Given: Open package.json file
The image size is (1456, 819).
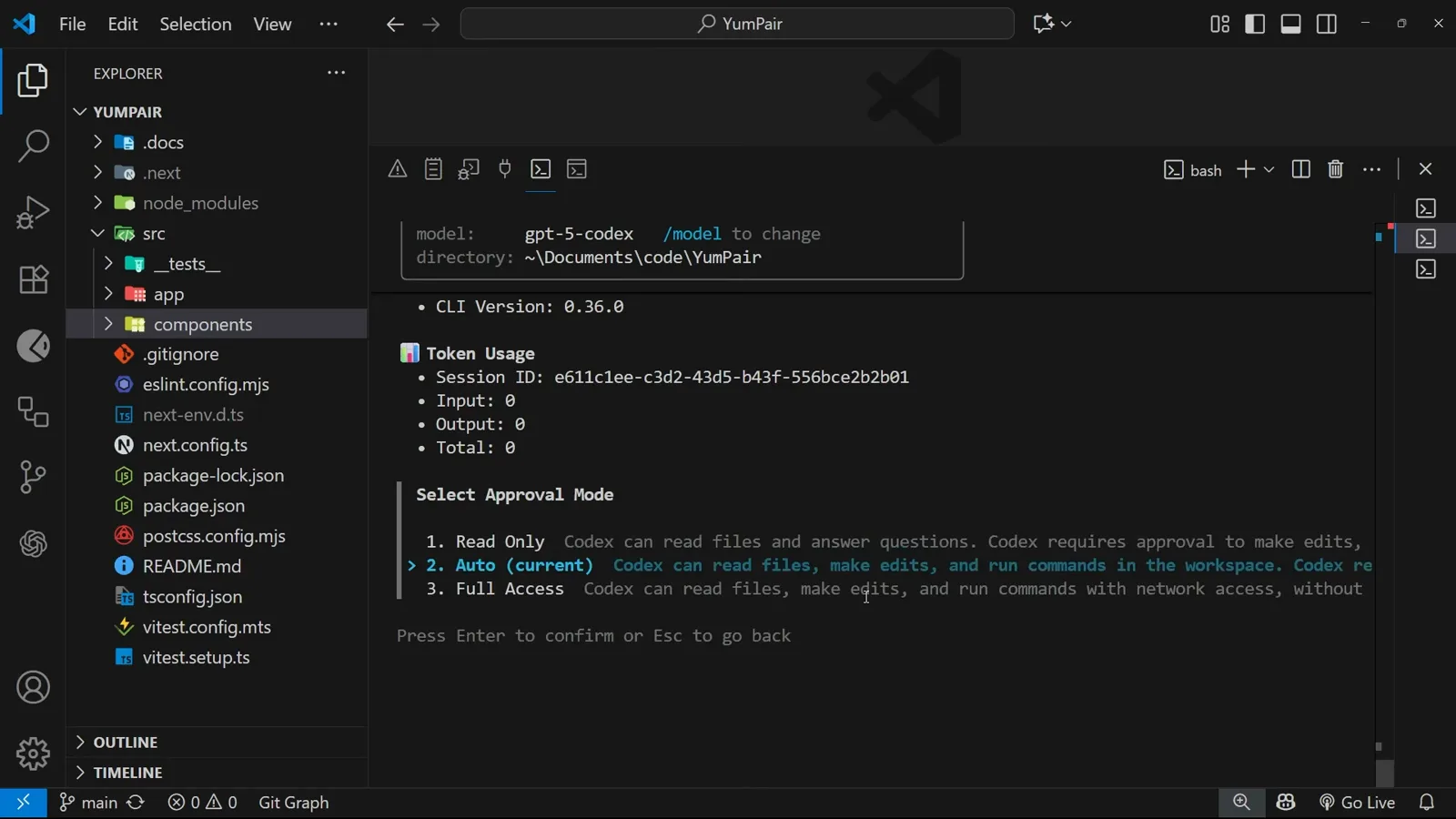Looking at the screenshot, I should click(193, 506).
